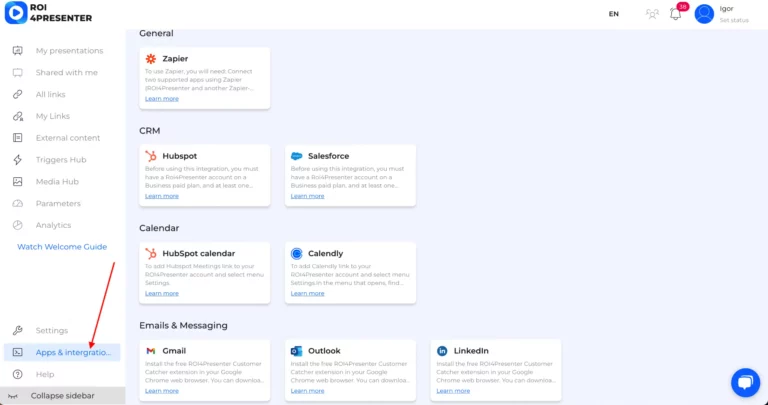
Task: Open Analytics in sidebar
Action: click(53, 225)
